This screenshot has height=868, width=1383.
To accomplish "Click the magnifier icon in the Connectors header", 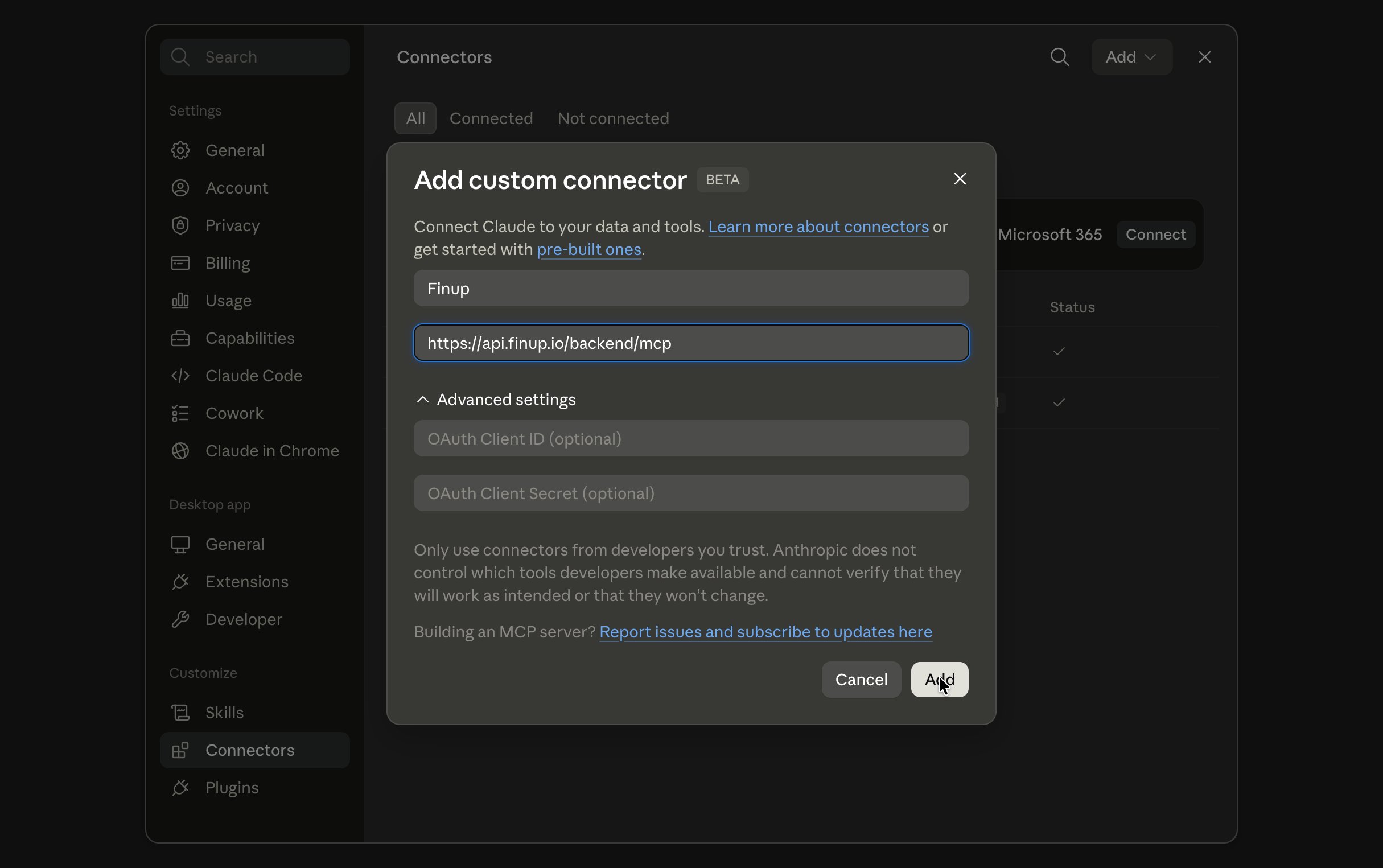I will 1059,57.
